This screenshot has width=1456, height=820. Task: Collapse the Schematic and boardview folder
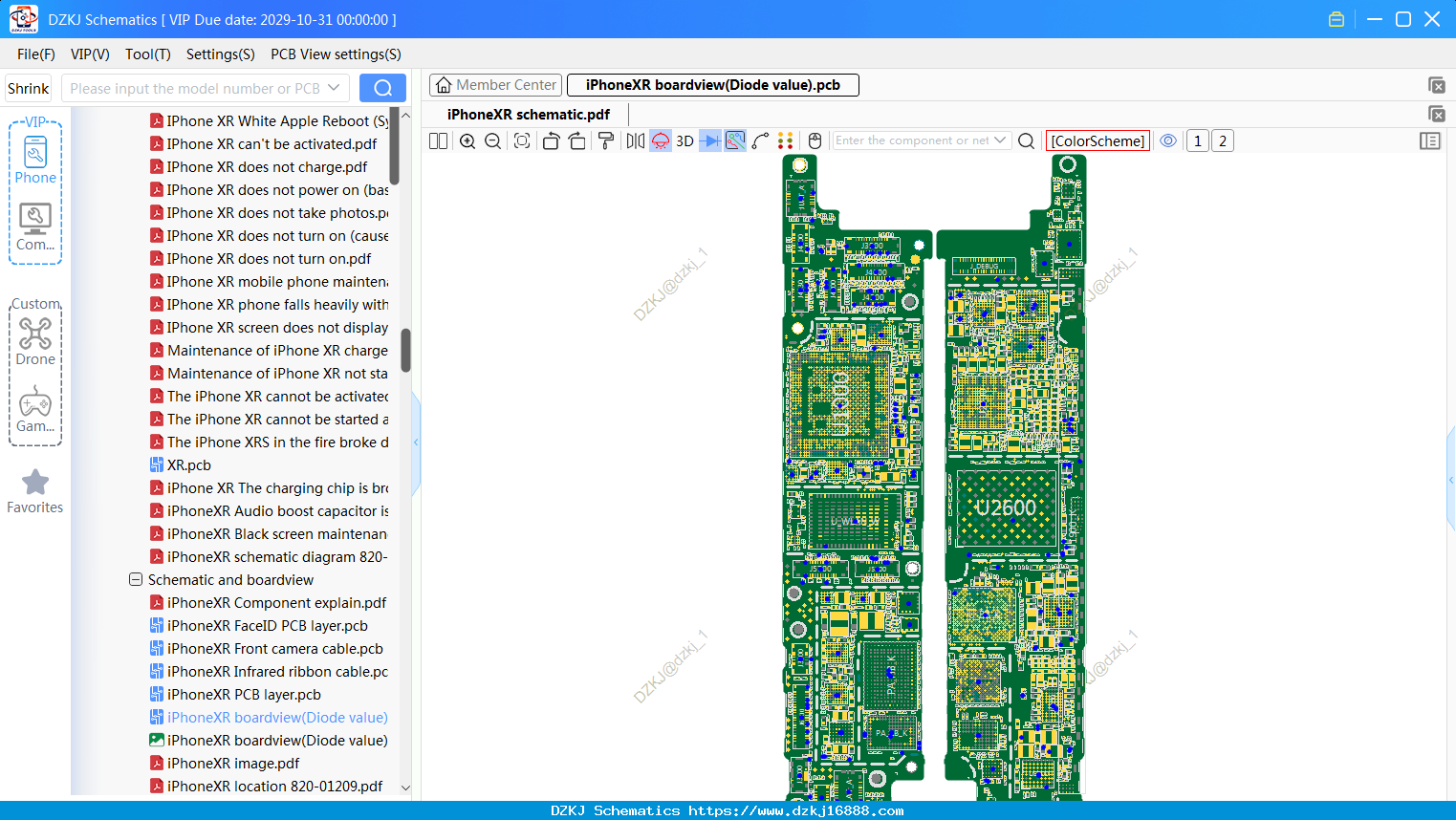(x=136, y=580)
